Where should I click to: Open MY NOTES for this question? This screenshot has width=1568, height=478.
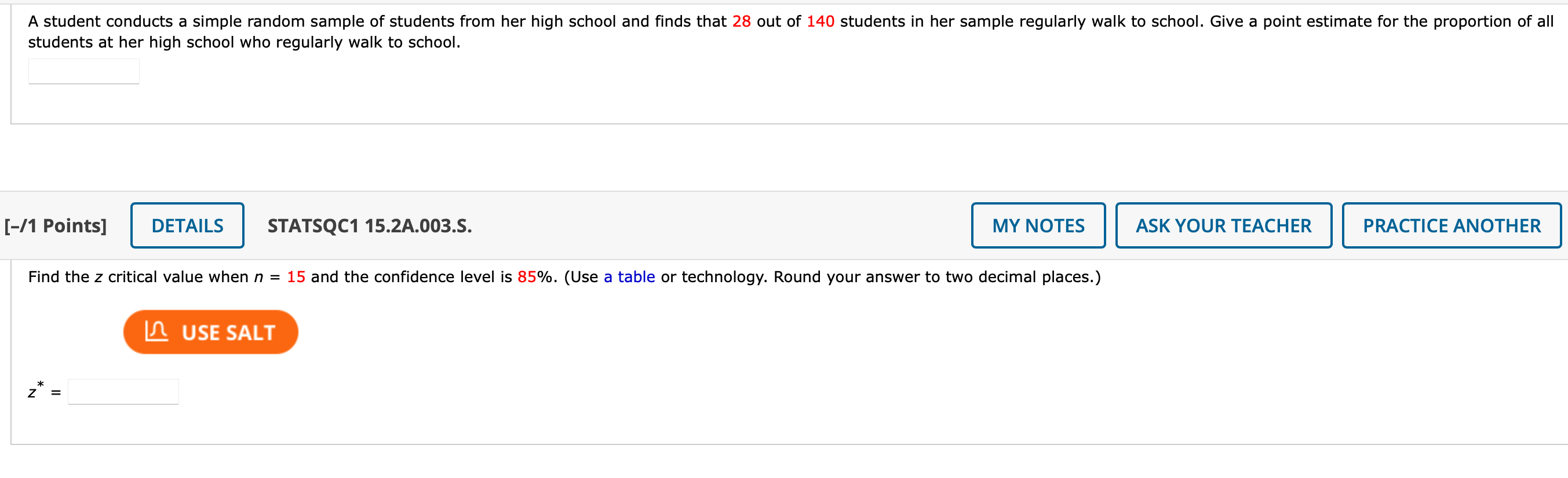pyautogui.click(x=1037, y=226)
